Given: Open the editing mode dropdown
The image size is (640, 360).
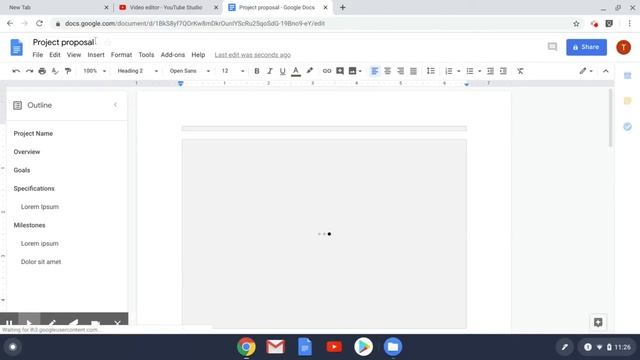Looking at the screenshot, I should pyautogui.click(x=586, y=71).
